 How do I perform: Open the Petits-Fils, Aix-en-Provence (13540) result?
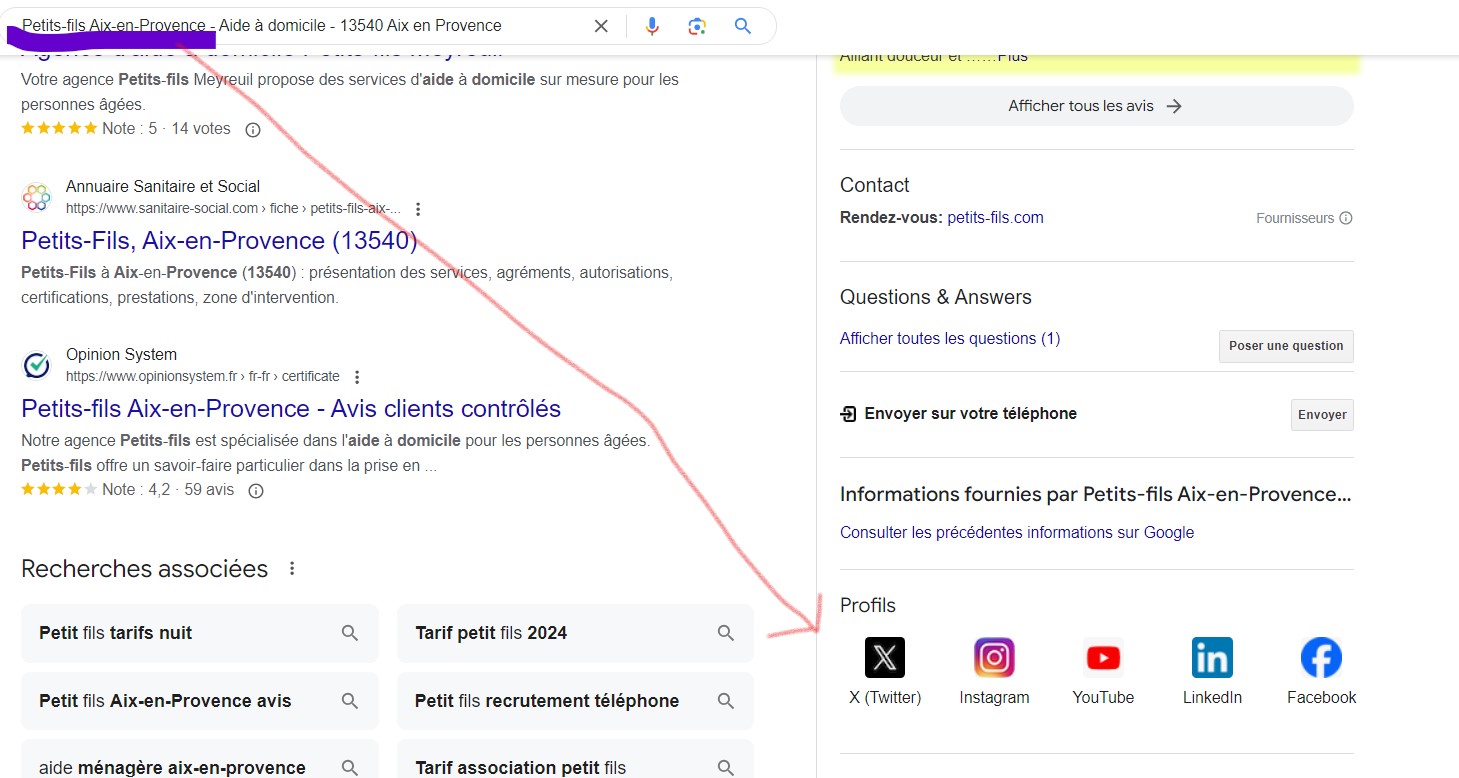click(219, 241)
